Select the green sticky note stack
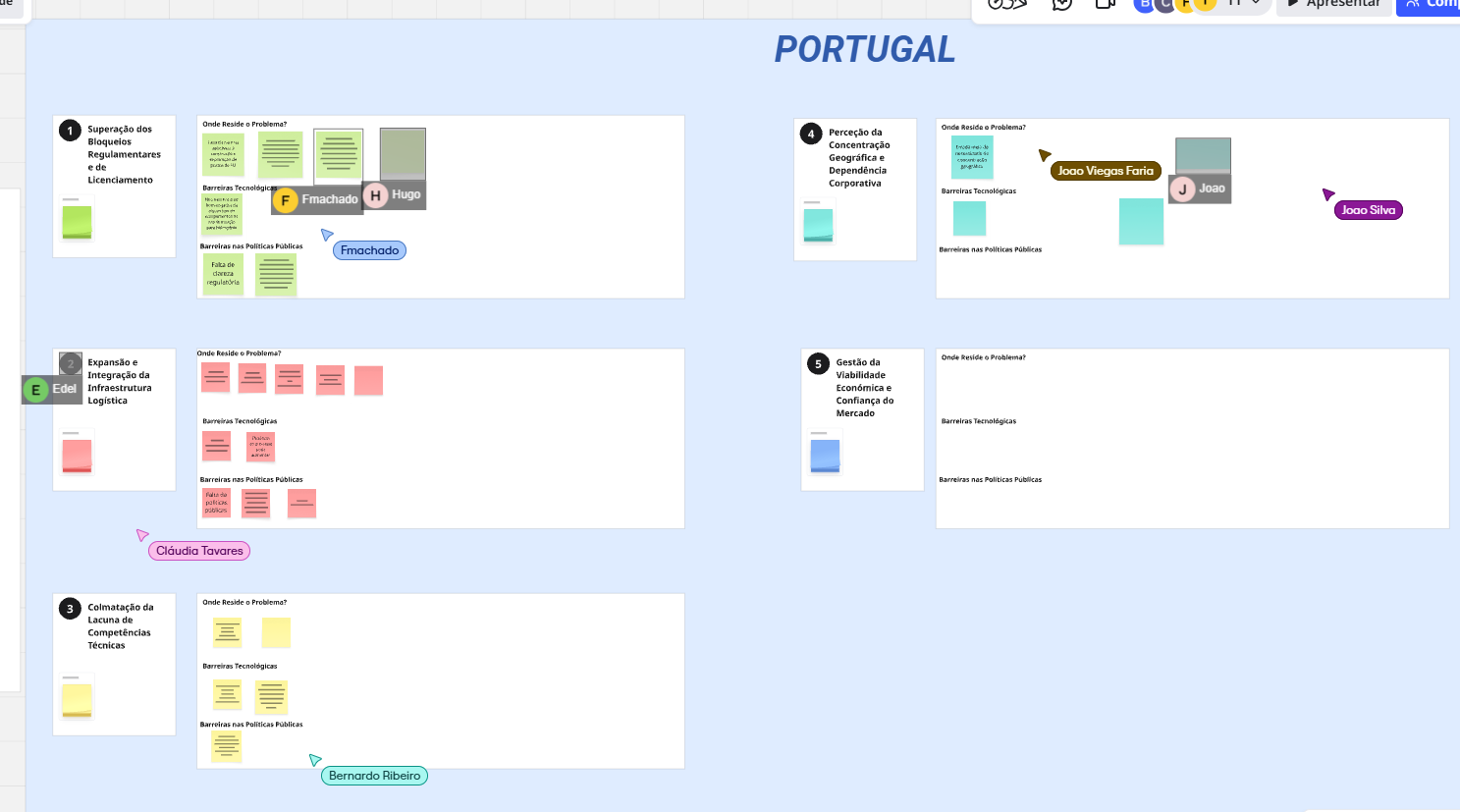The width and height of the screenshot is (1460, 812). 77,221
